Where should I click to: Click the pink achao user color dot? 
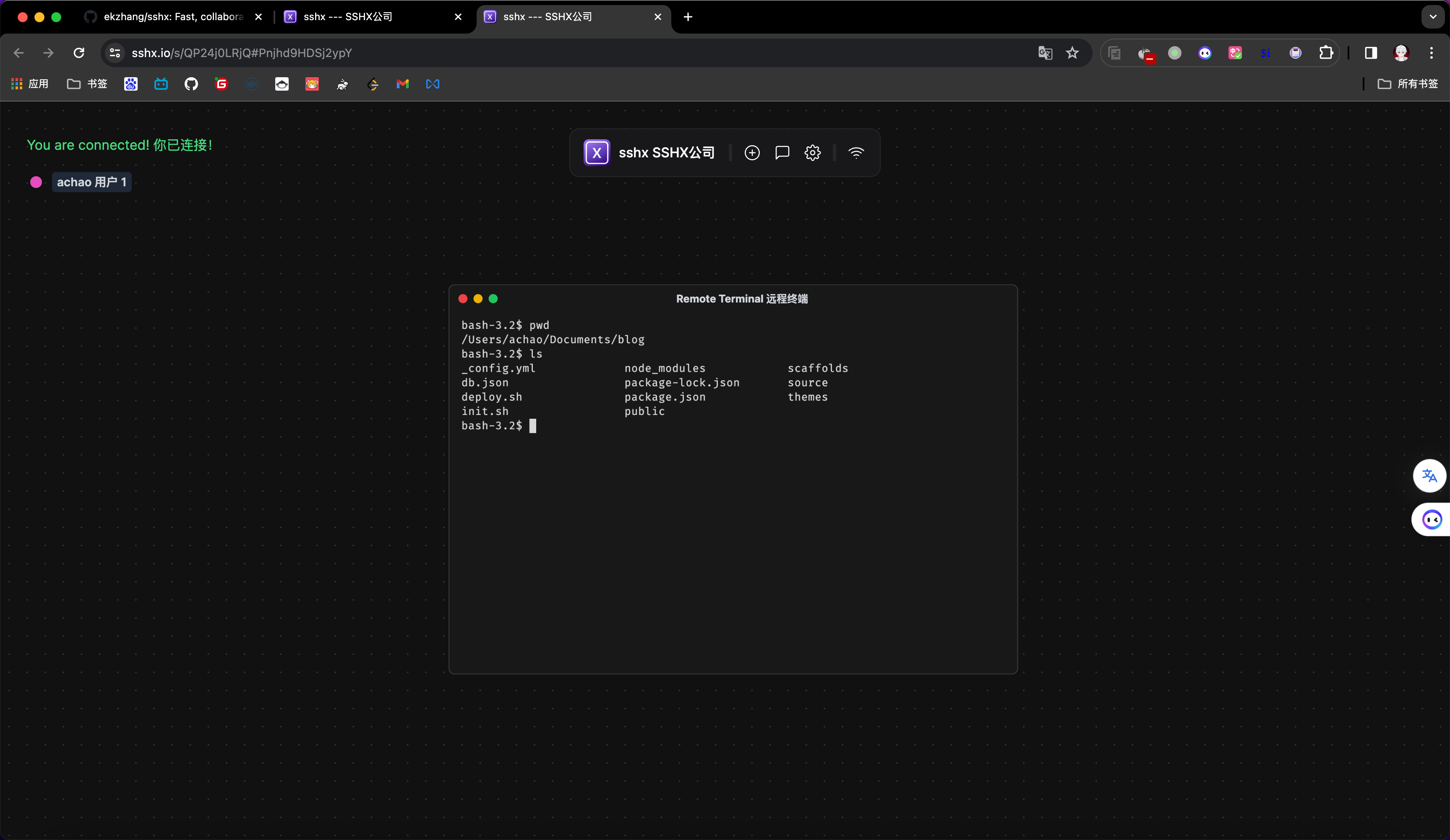[x=36, y=183]
